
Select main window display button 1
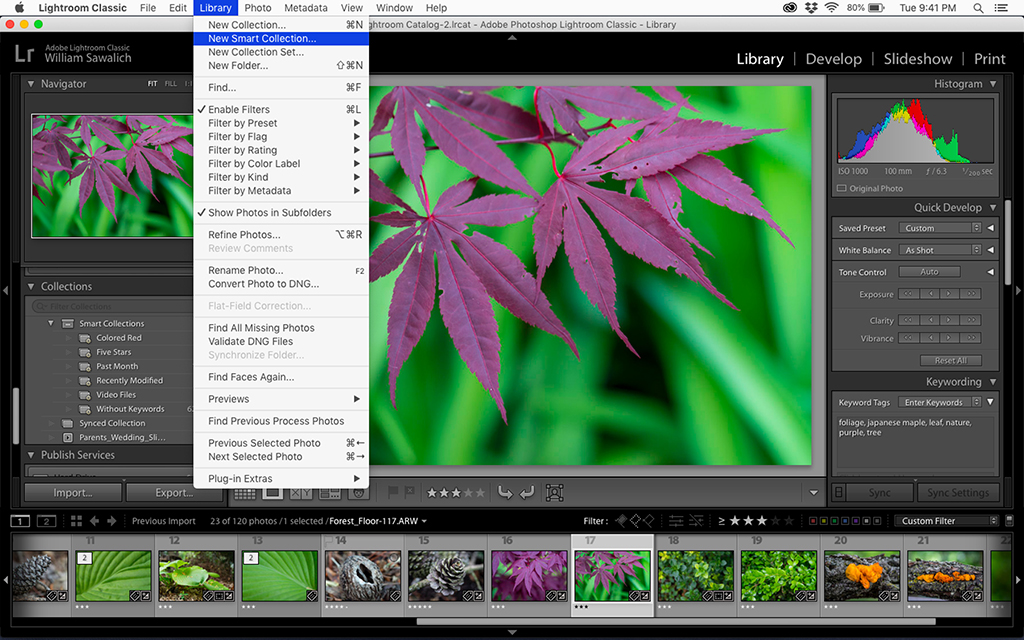tap(20, 521)
